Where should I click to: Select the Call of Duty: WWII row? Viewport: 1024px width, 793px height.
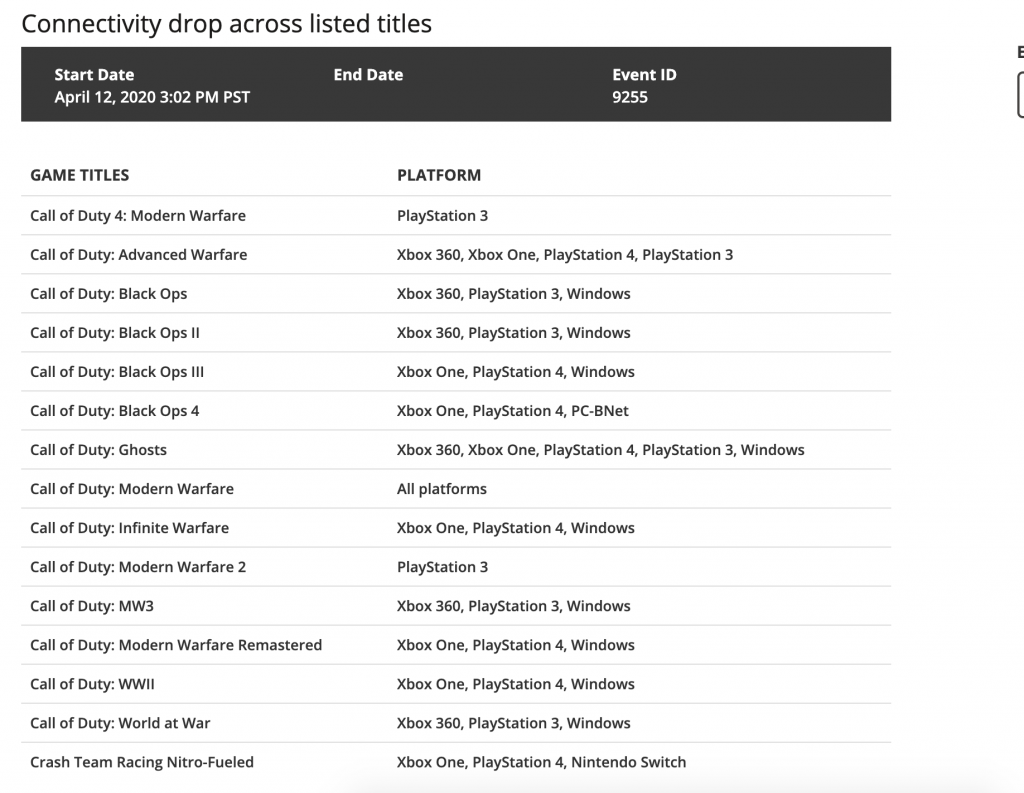(x=93, y=684)
